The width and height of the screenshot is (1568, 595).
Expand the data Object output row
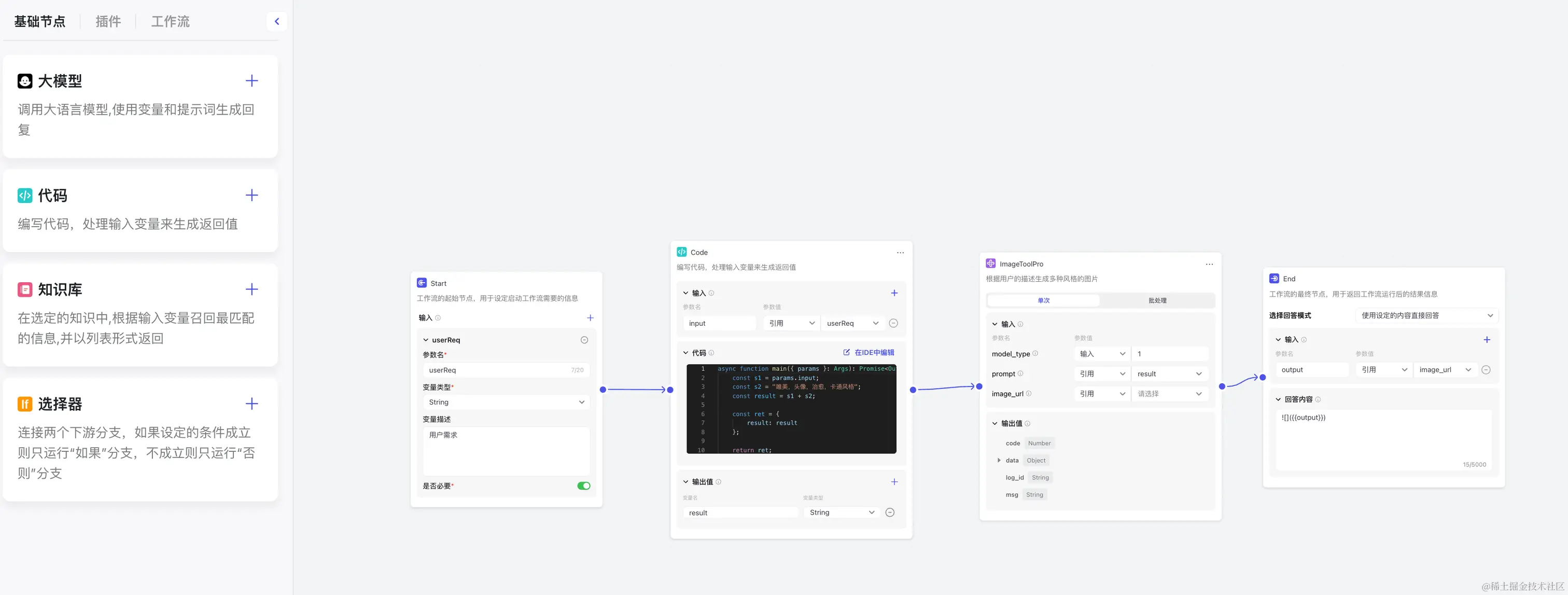(x=999, y=461)
